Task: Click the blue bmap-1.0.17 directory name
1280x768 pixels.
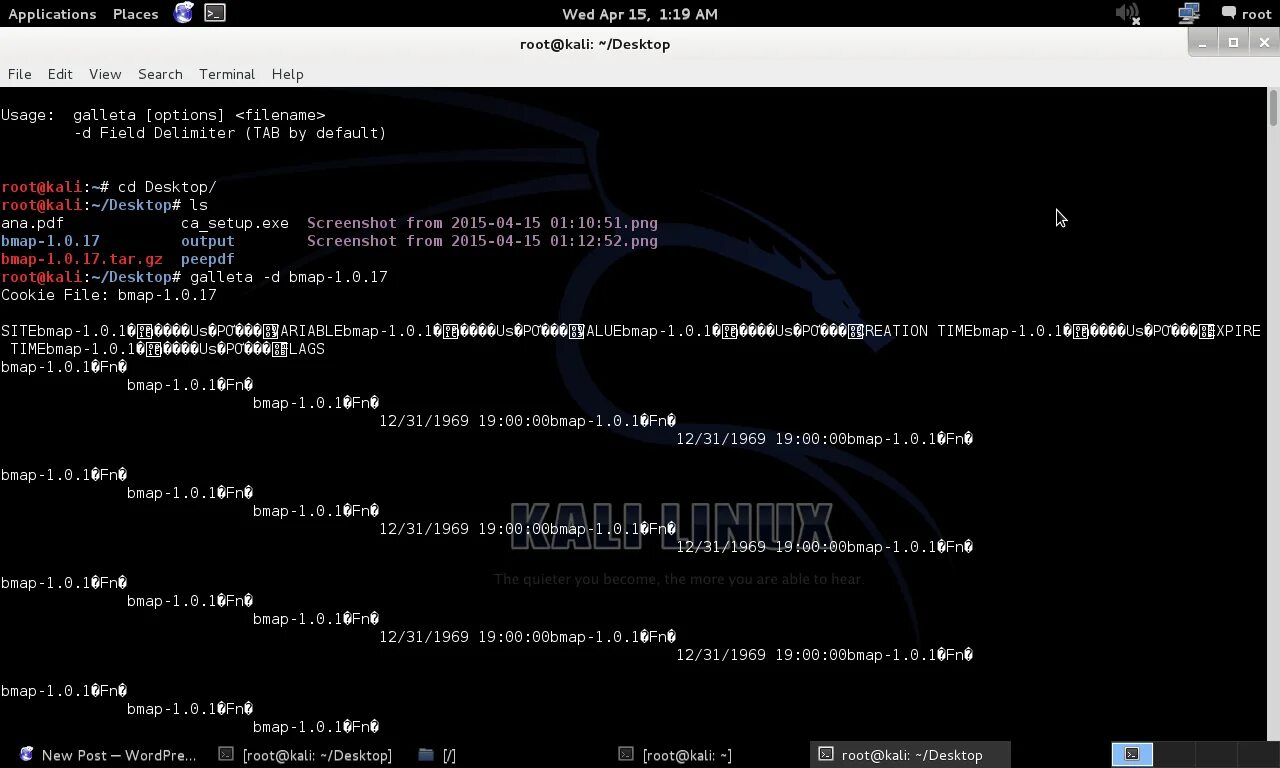Action: (x=50, y=241)
